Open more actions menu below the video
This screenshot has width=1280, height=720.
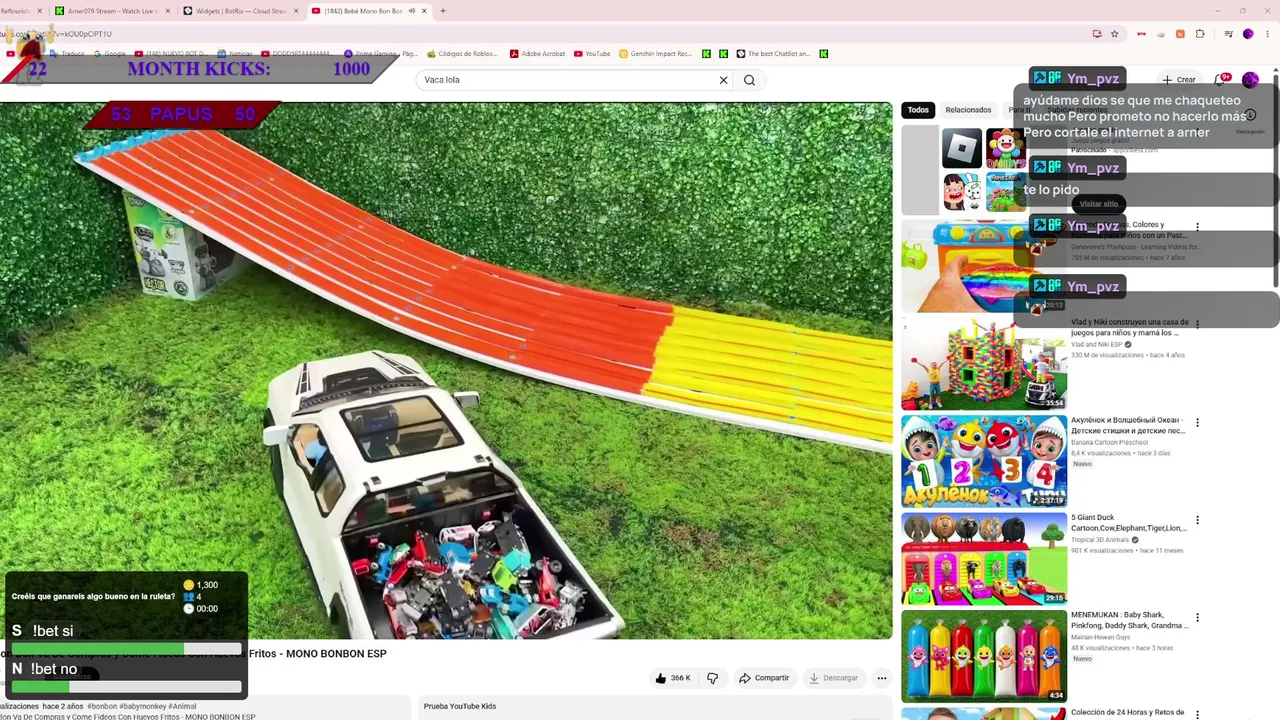[882, 678]
